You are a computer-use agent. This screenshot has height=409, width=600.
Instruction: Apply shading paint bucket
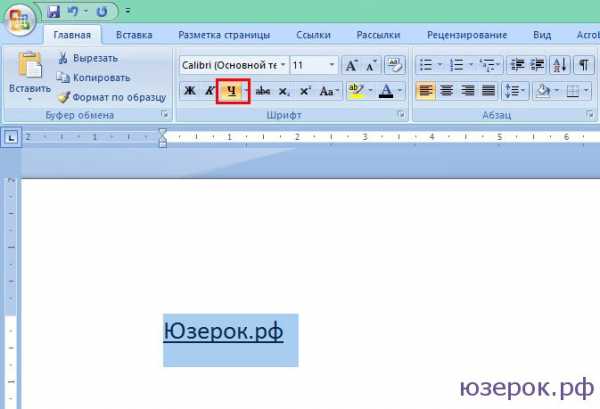click(543, 91)
